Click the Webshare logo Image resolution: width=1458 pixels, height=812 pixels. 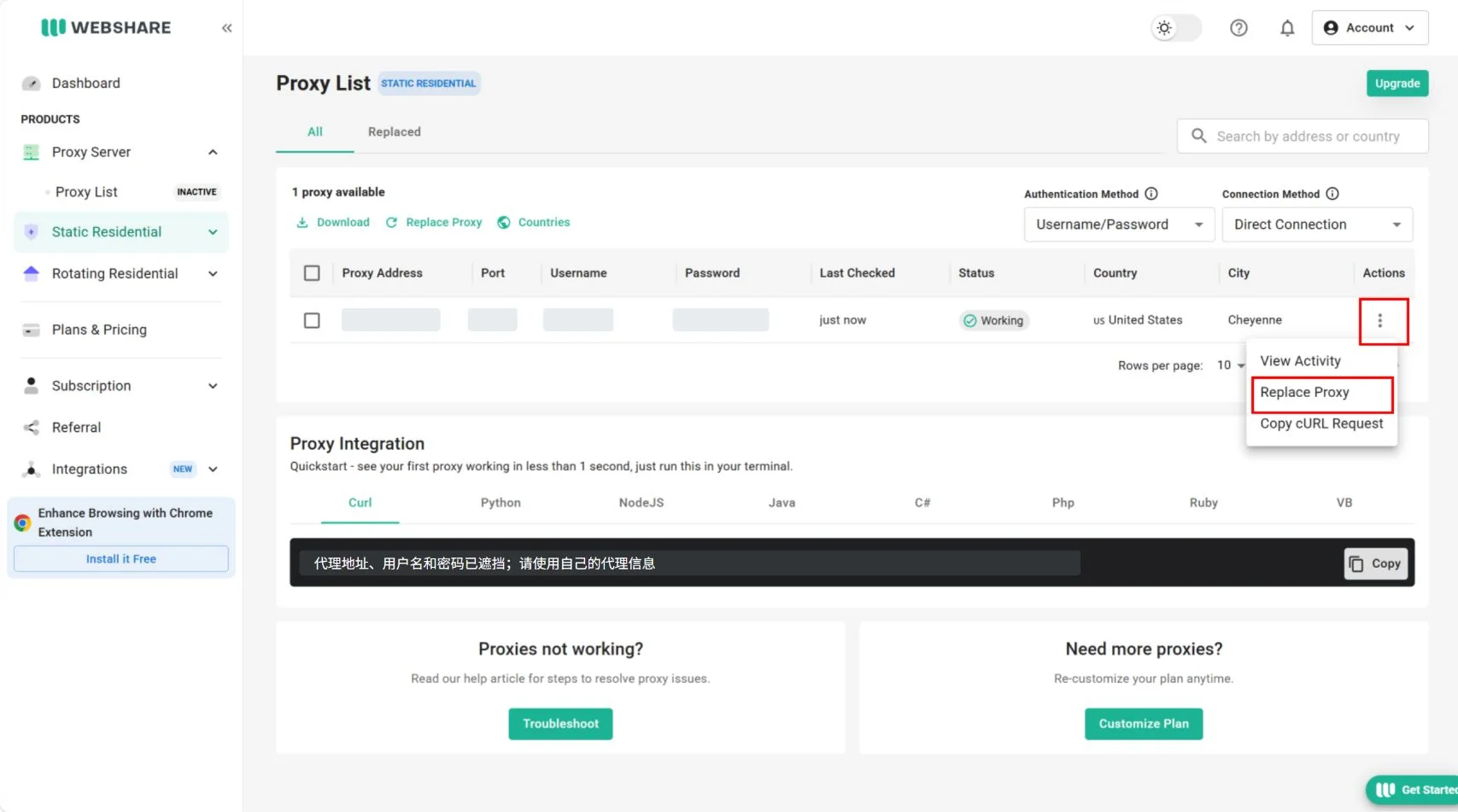(x=106, y=27)
